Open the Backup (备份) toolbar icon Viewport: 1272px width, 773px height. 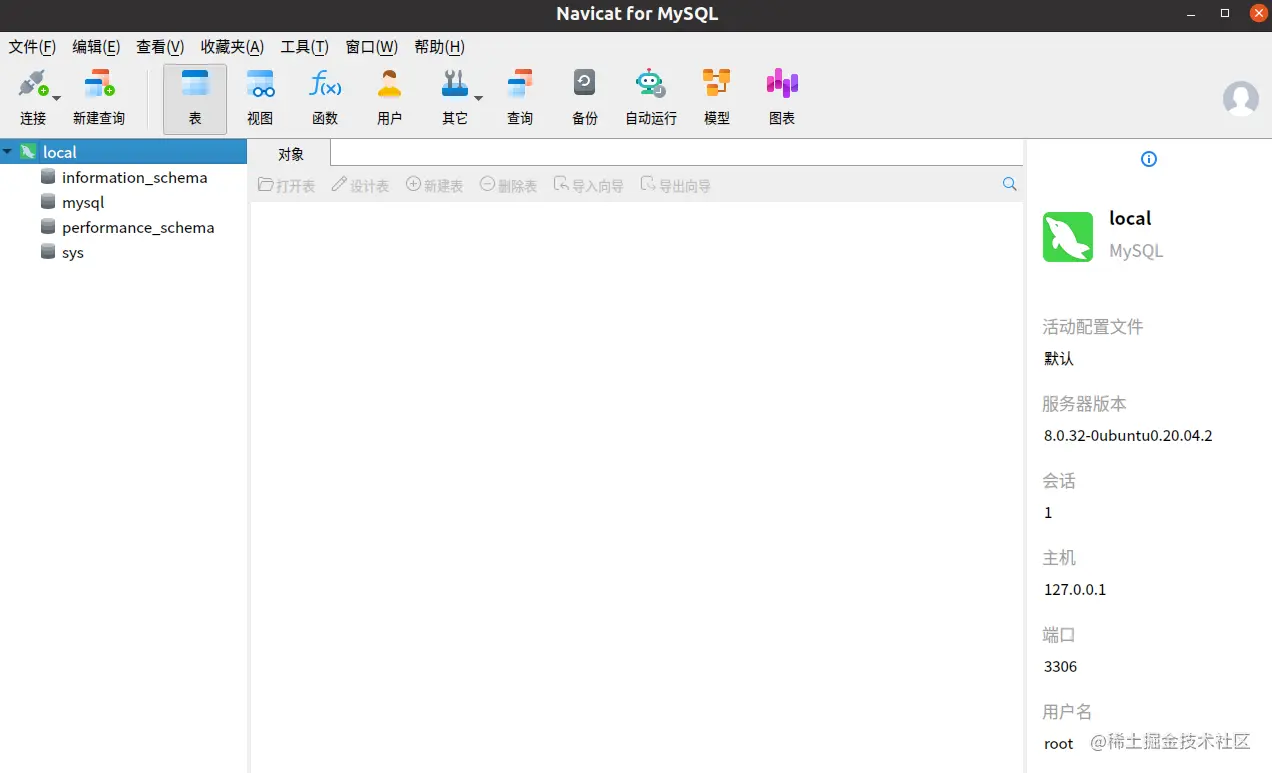tap(585, 97)
